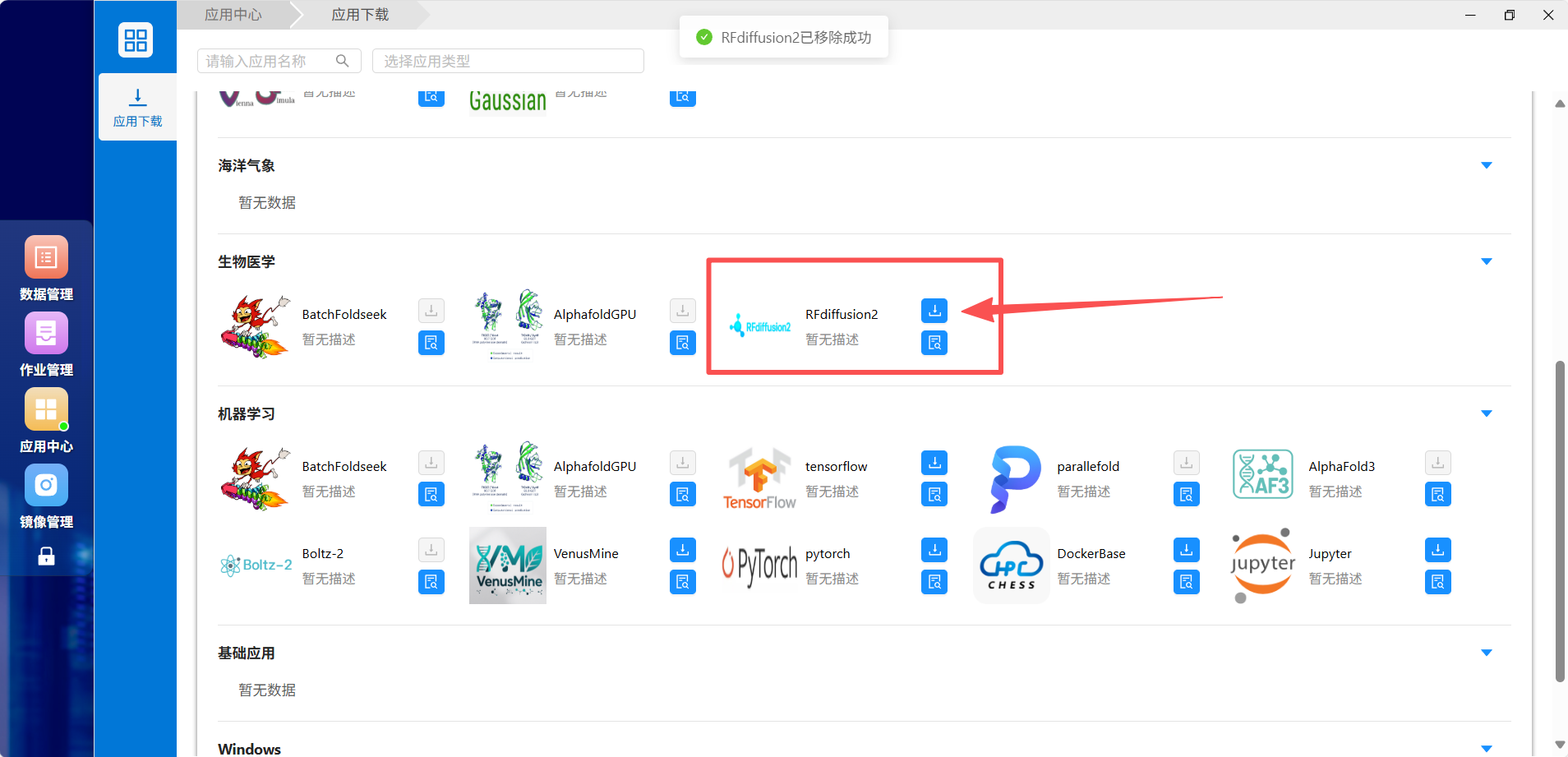View Jupyter application details icon

coord(1437,582)
